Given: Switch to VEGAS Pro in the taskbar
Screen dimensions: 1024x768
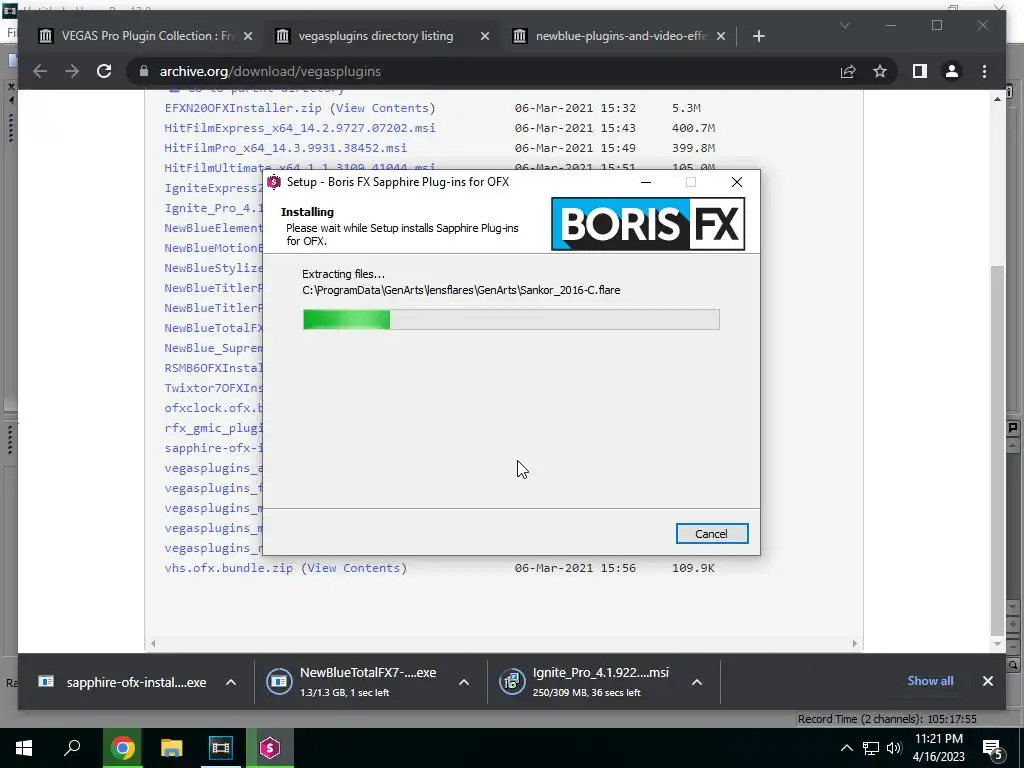Looking at the screenshot, I should 221,748.
